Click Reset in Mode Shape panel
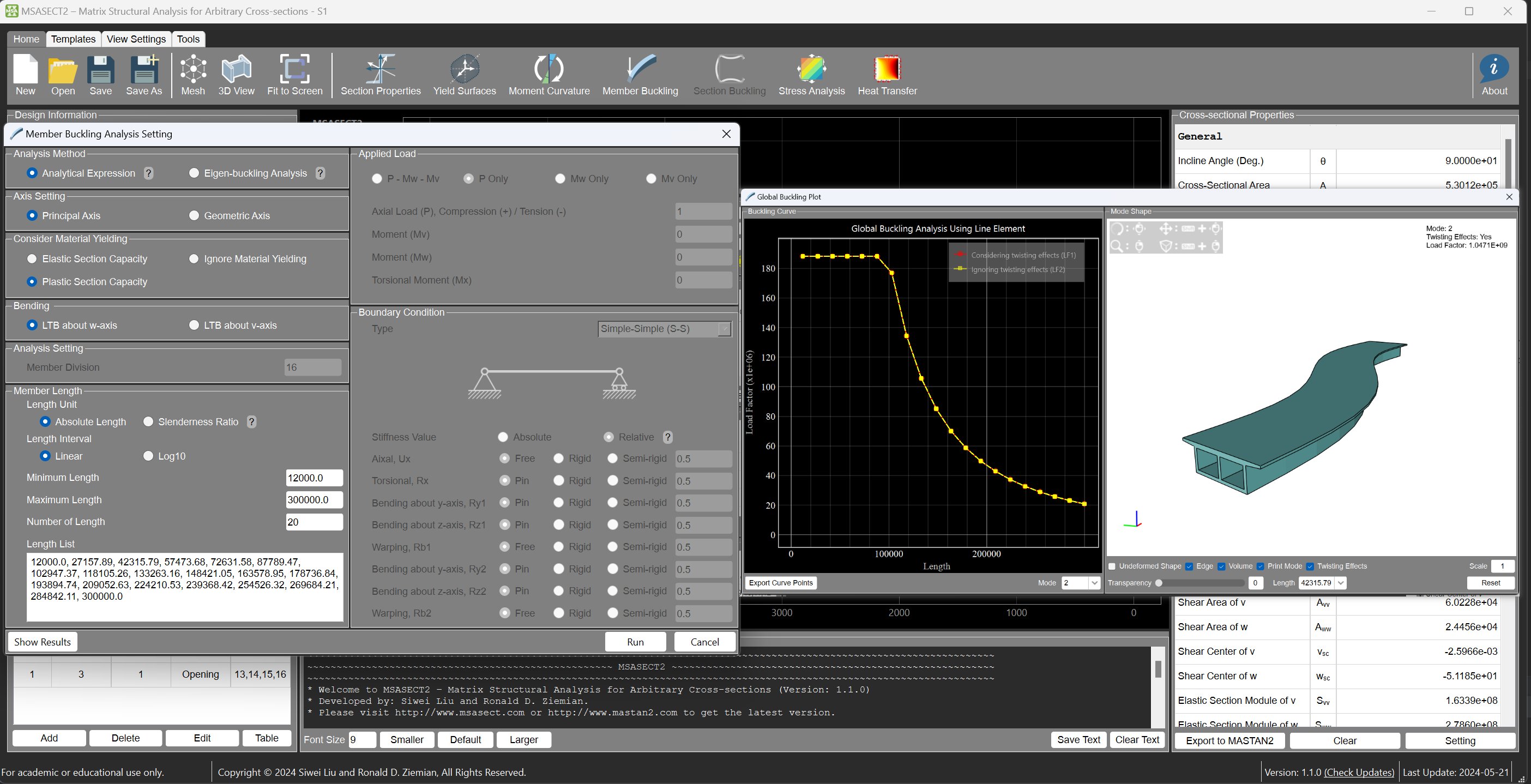1531x784 pixels. click(x=1490, y=582)
